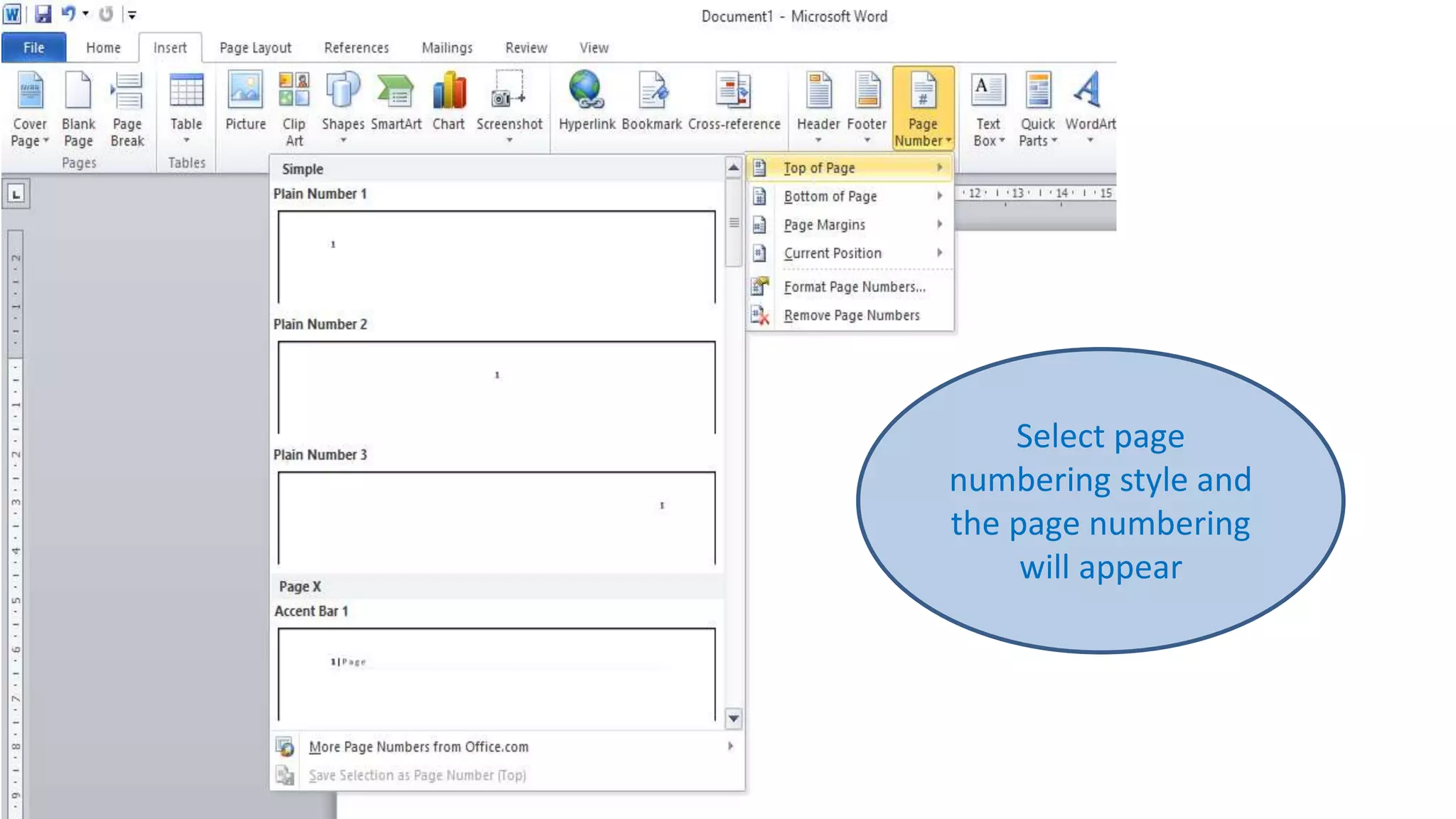Switch to the References tab

tap(356, 48)
